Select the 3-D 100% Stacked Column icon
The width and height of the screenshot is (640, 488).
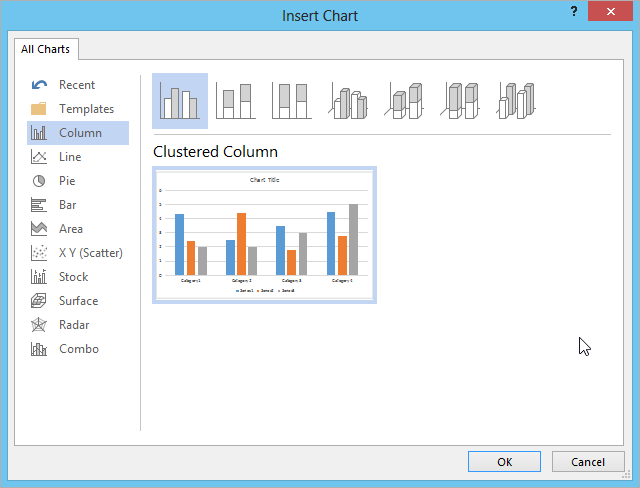point(460,101)
